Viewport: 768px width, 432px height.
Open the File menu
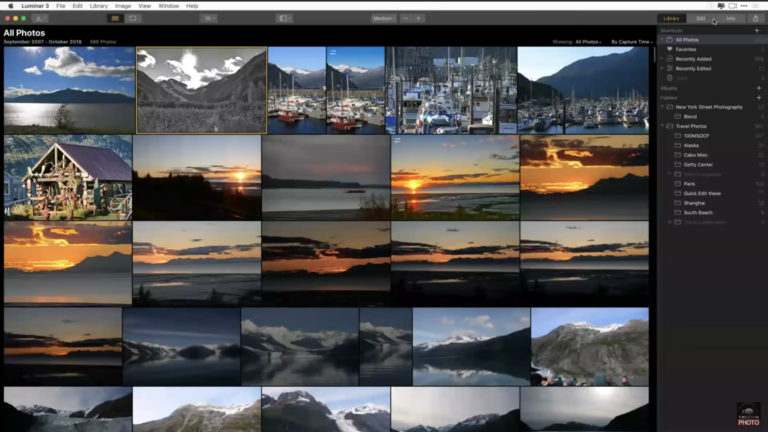61,6
